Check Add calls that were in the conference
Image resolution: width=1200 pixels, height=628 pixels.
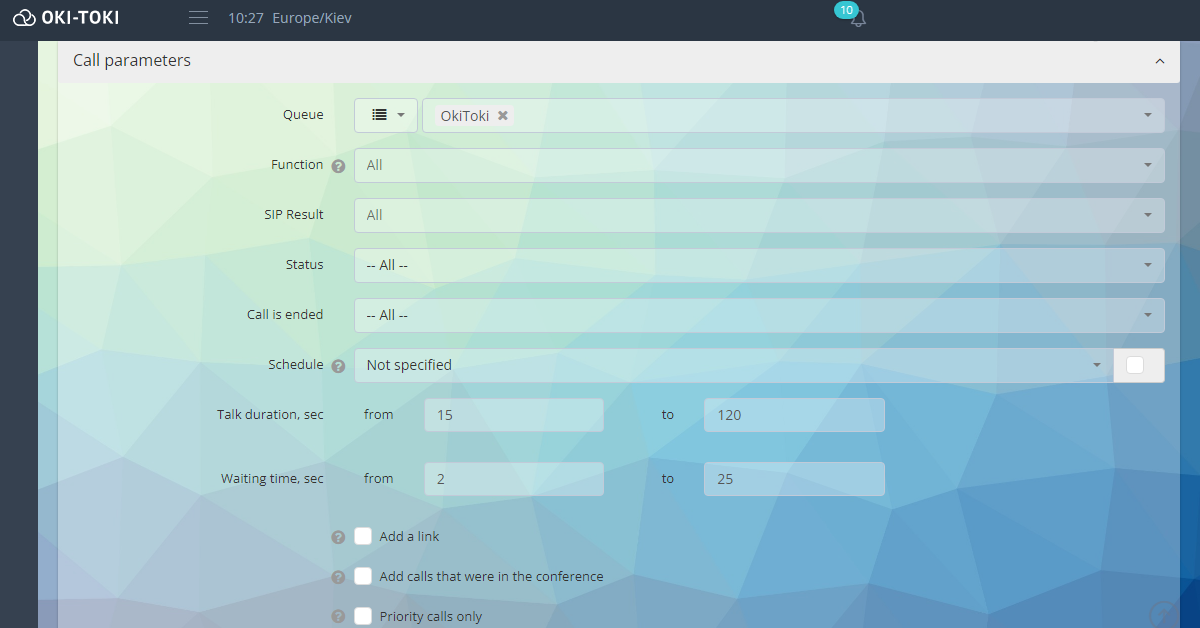363,576
